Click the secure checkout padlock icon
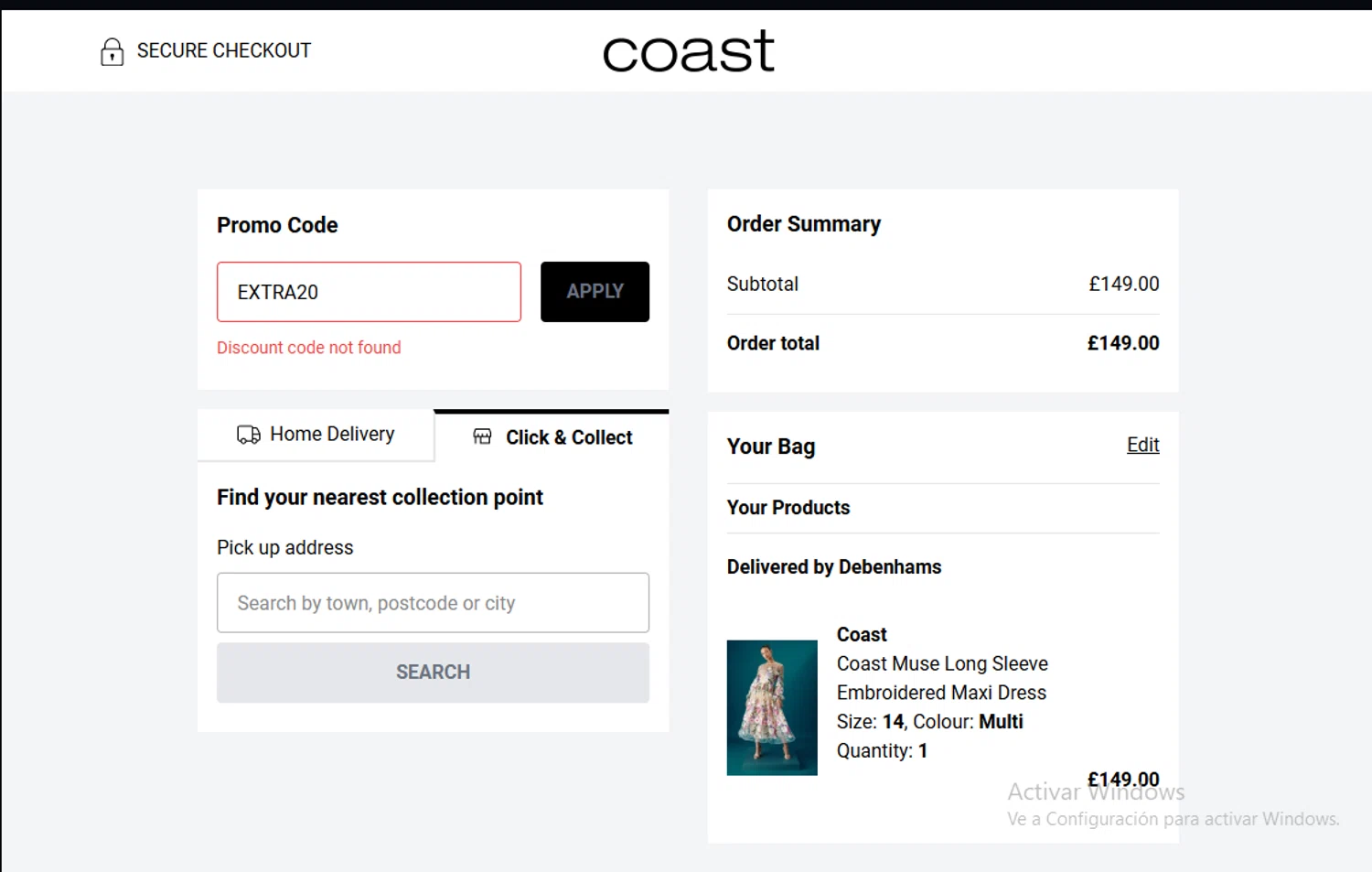1372x872 pixels. point(112,51)
